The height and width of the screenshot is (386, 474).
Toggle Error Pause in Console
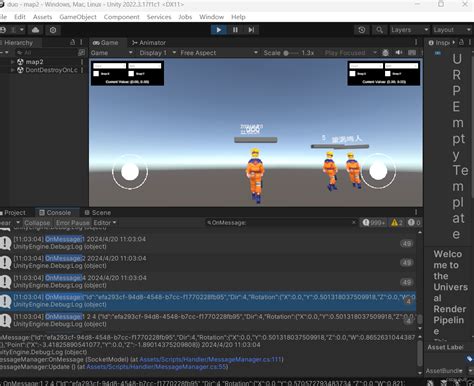(72, 223)
